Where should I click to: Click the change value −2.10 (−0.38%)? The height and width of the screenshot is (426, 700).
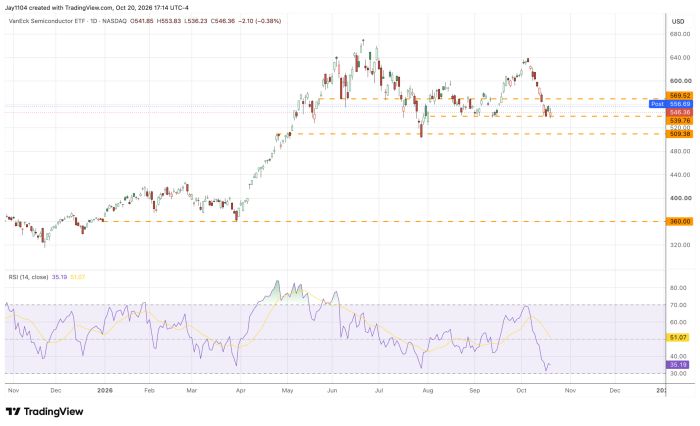pyautogui.click(x=260, y=21)
